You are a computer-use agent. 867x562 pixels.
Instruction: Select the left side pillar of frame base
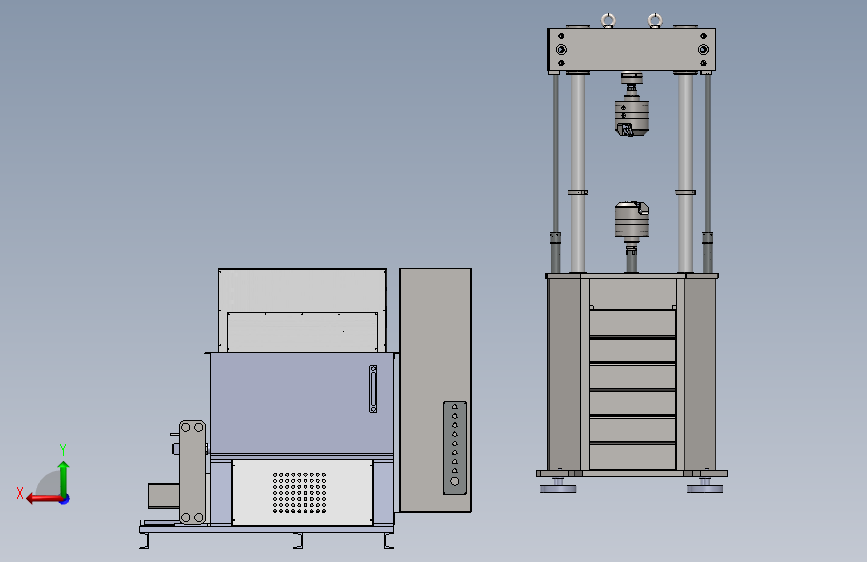563,374
